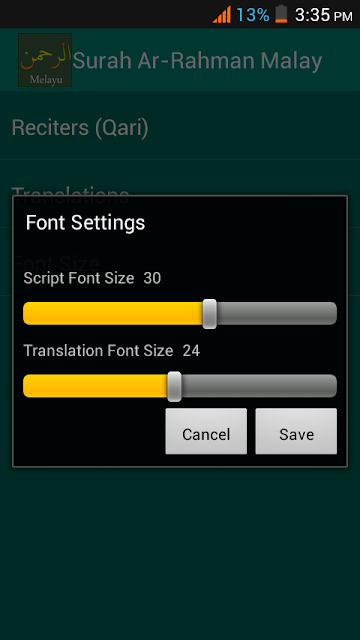Click the Translation Font Size slider thumb
Screen dimensions: 360x640
click(174, 386)
